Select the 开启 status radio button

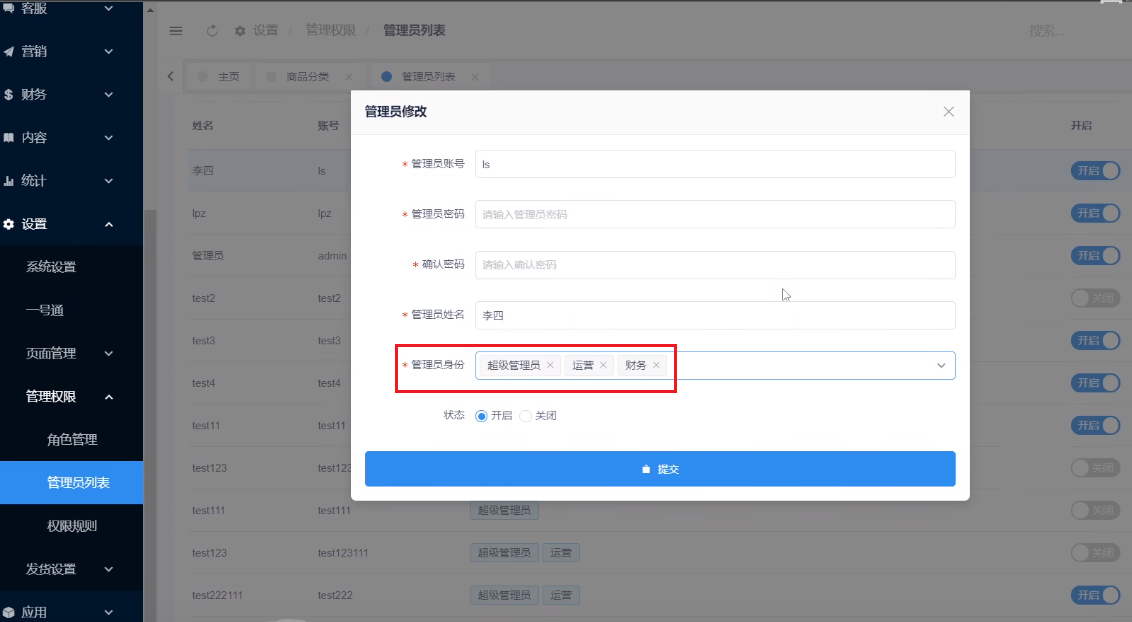482,416
